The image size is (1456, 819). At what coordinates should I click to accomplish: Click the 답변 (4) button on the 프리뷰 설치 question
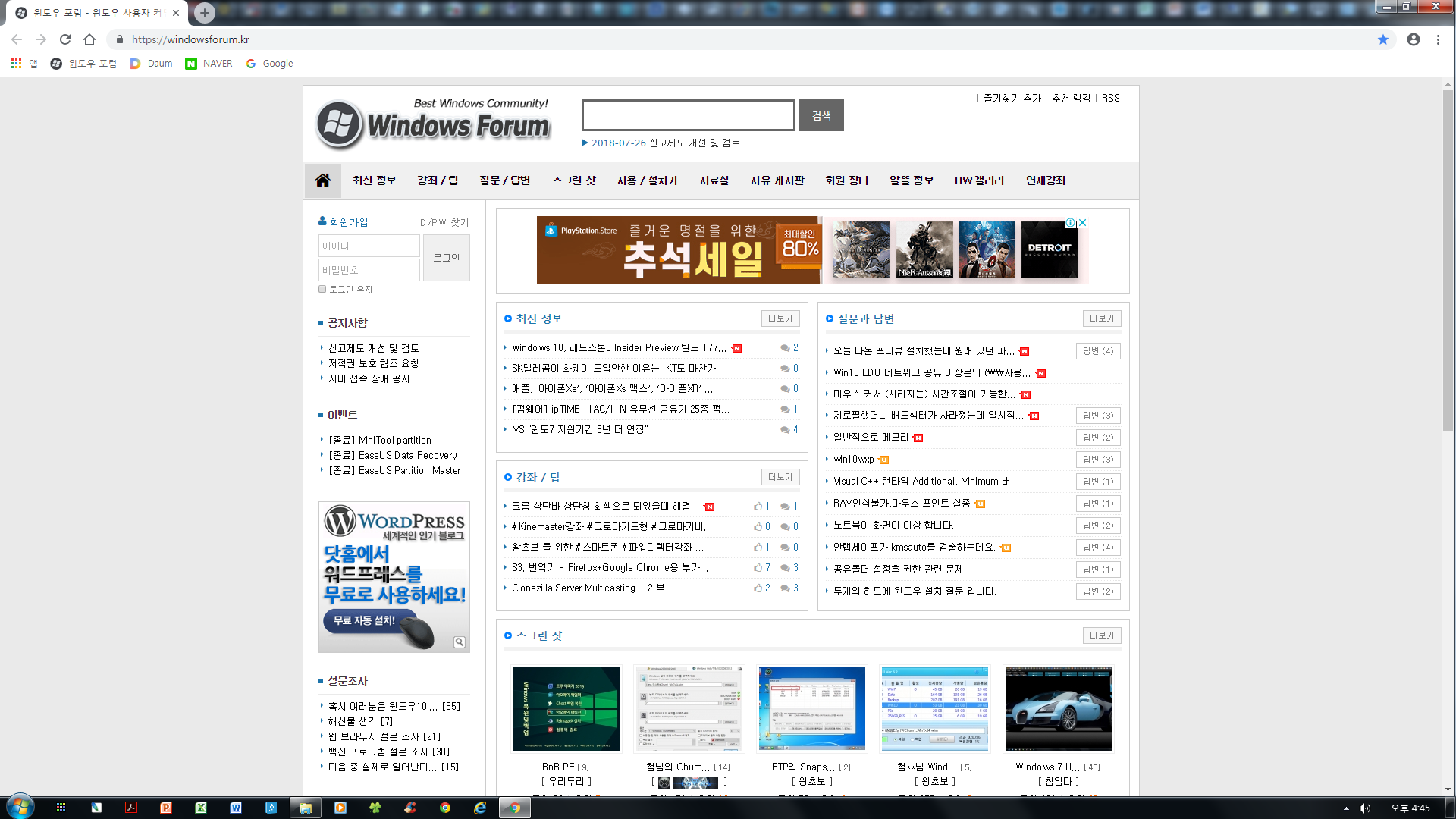click(1098, 351)
